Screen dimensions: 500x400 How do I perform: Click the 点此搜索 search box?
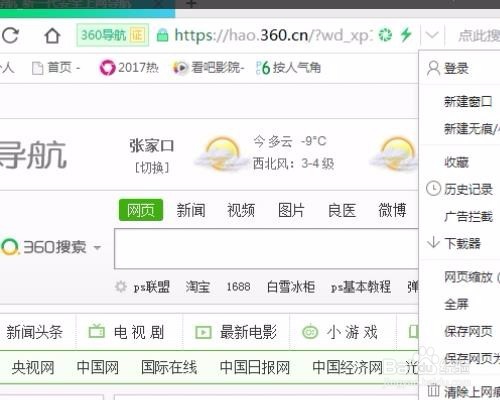479,35
